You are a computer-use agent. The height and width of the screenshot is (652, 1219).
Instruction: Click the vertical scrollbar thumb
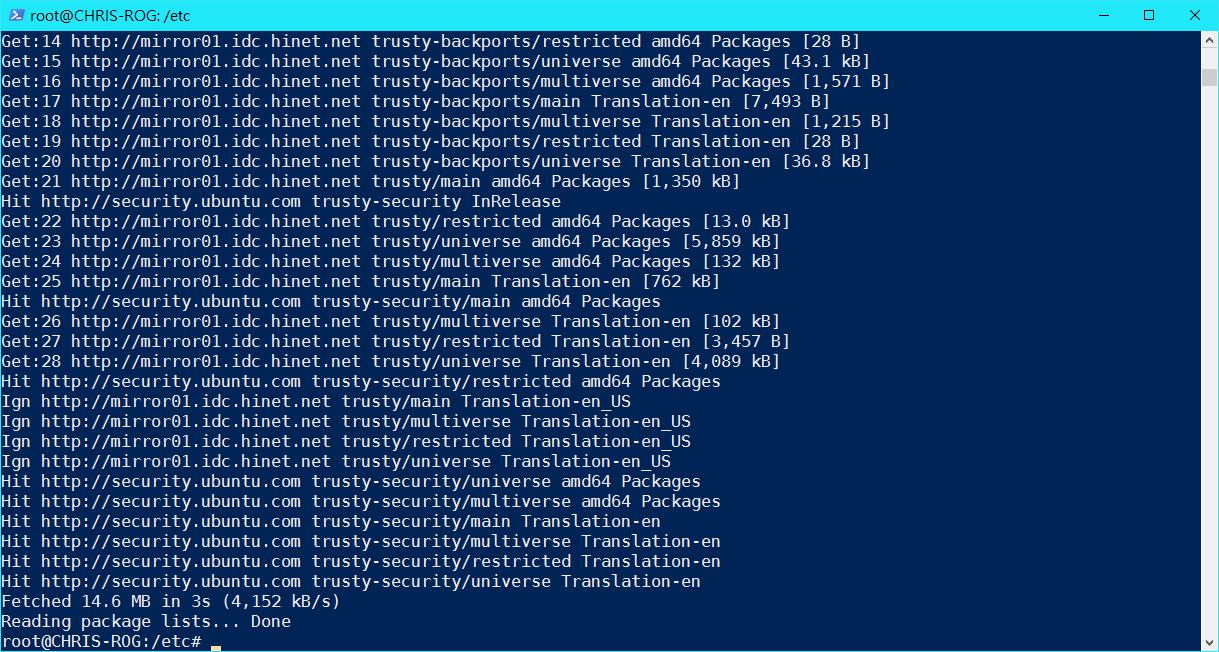pos(1210,78)
